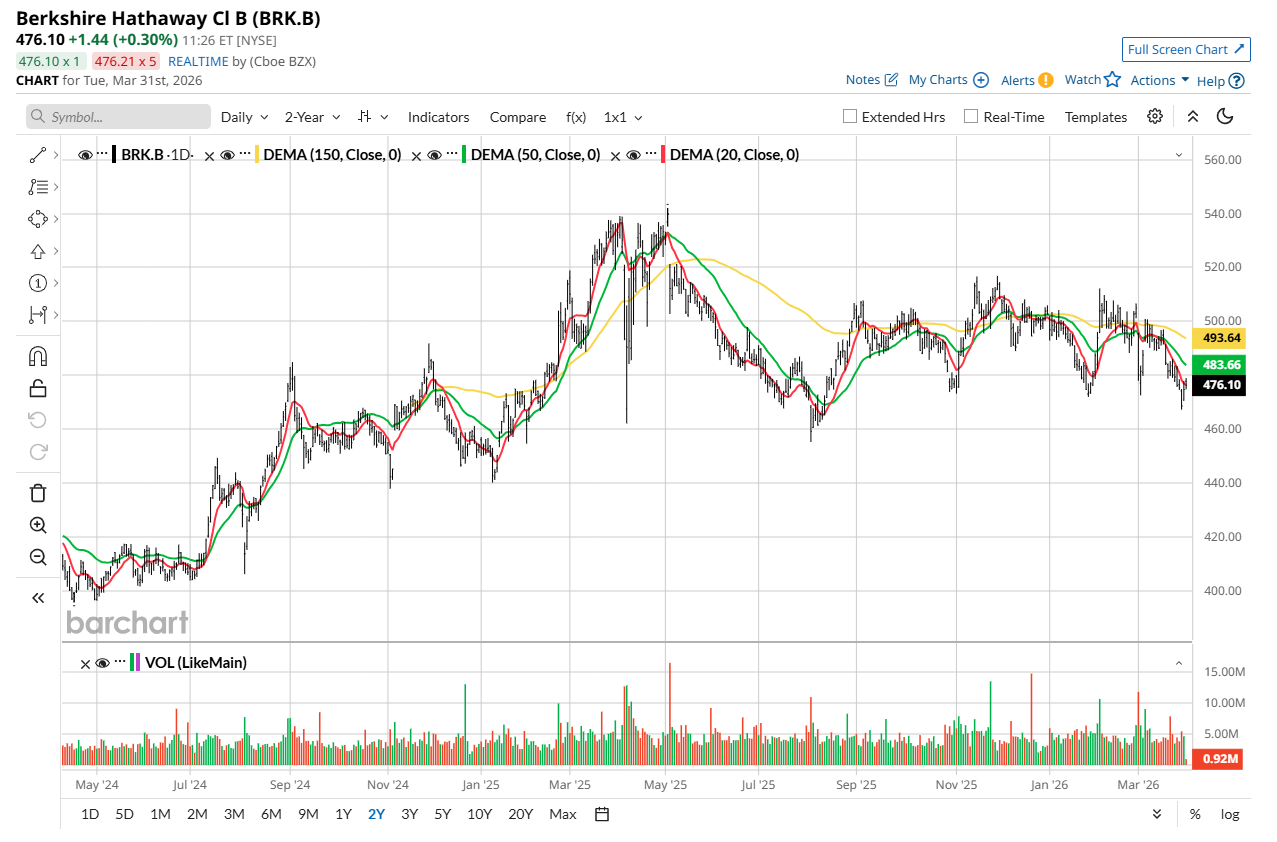Zoom in on the chart
Image resolution: width=1277 pixels, height=842 pixels.
coord(38,525)
